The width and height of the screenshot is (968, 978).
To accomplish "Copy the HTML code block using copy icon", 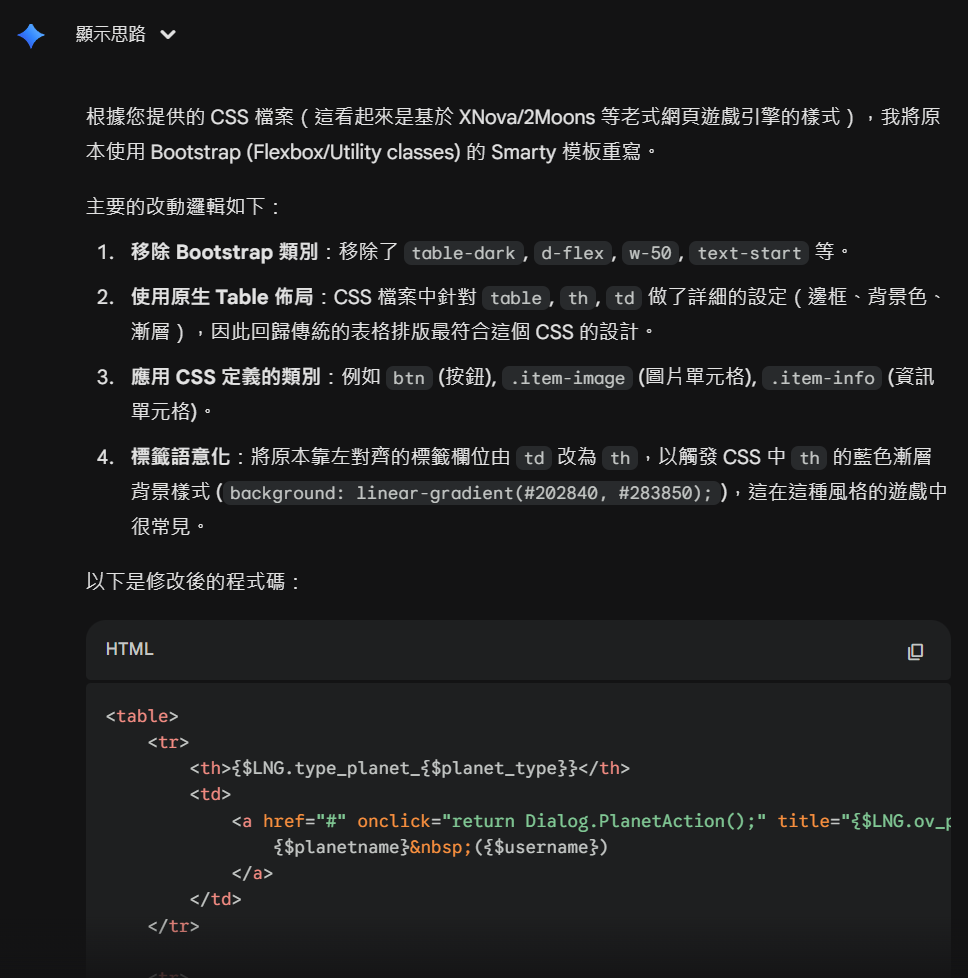I will click(x=916, y=651).
